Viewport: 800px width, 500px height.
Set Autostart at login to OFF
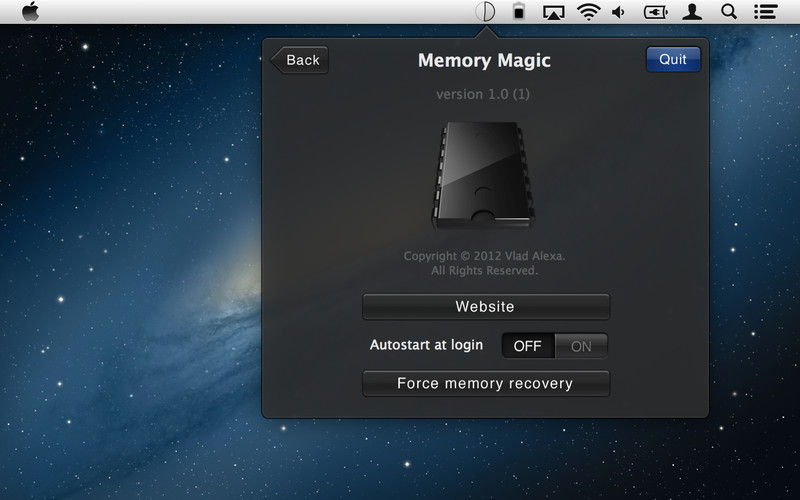point(528,346)
